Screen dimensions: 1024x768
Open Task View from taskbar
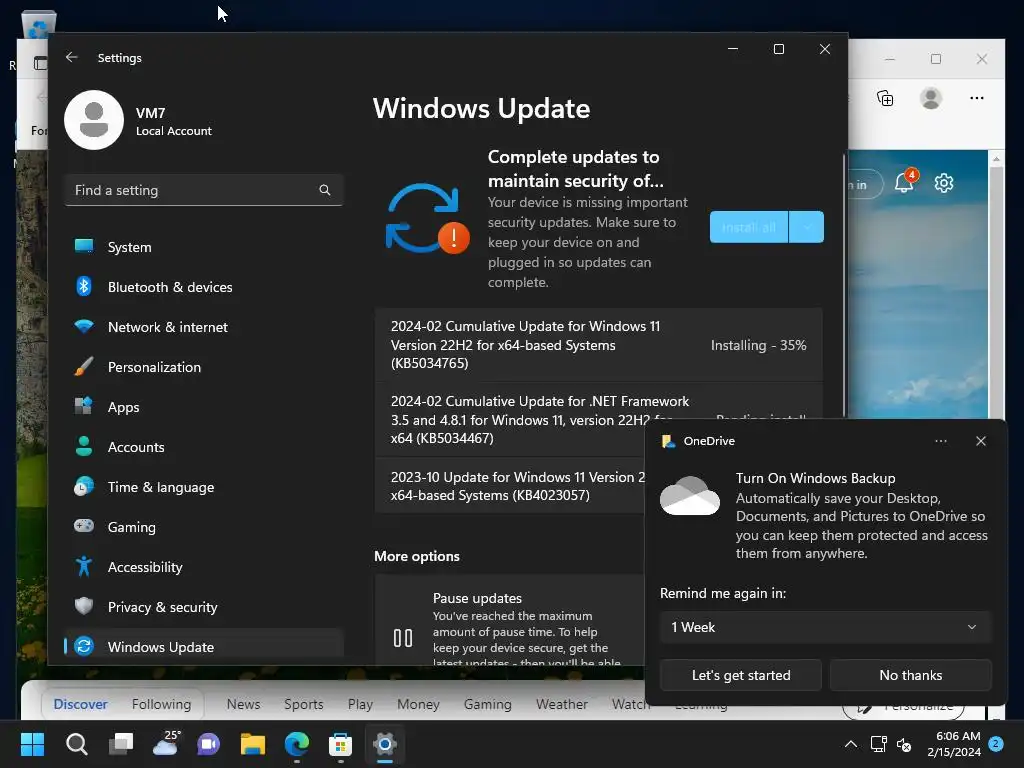[x=121, y=744]
